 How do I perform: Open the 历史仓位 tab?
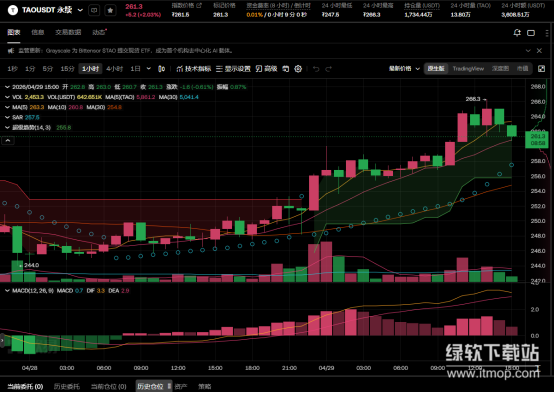(x=150, y=386)
